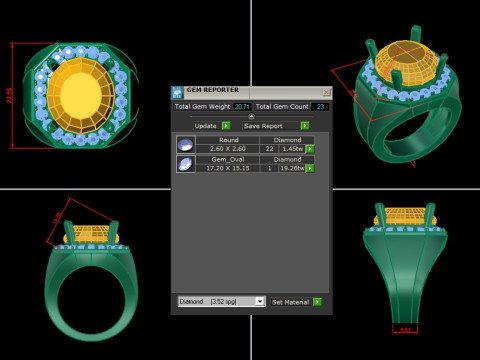Click the Diamond material cell in Round row
480x360 pixels.
[x=287, y=140]
